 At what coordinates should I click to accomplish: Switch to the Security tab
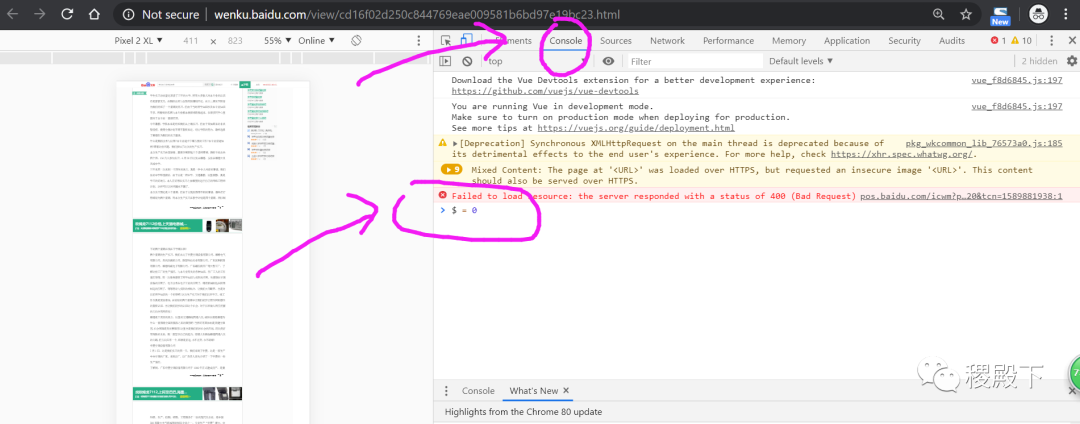[x=904, y=41]
